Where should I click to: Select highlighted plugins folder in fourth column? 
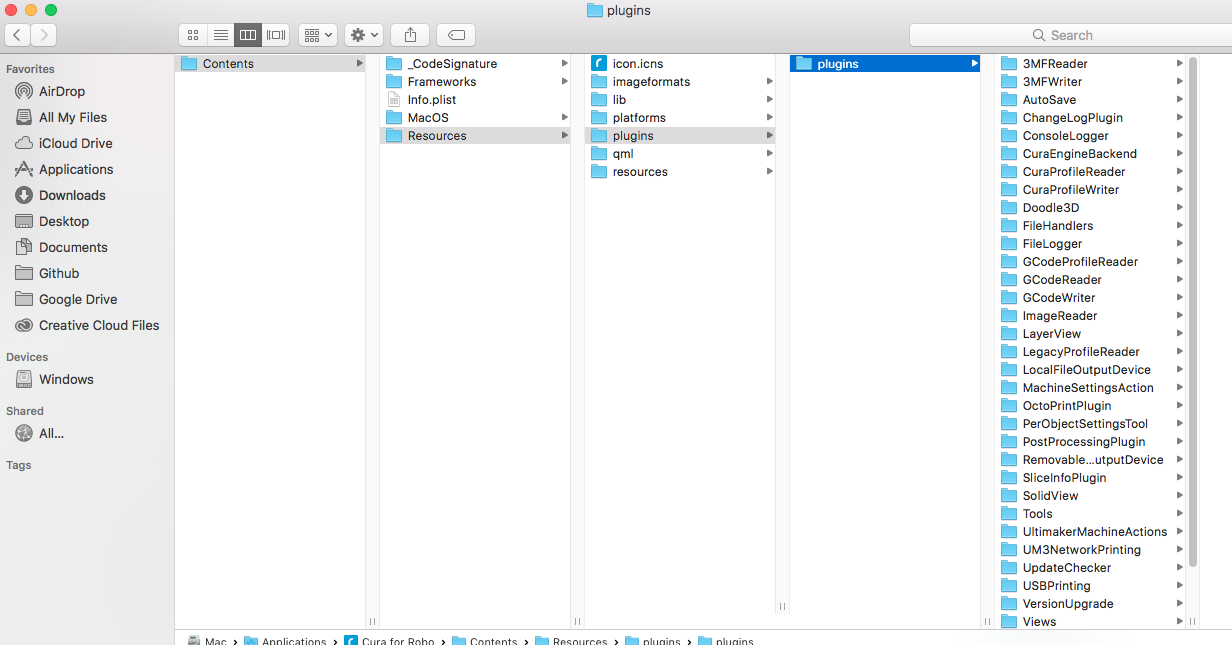(885, 63)
